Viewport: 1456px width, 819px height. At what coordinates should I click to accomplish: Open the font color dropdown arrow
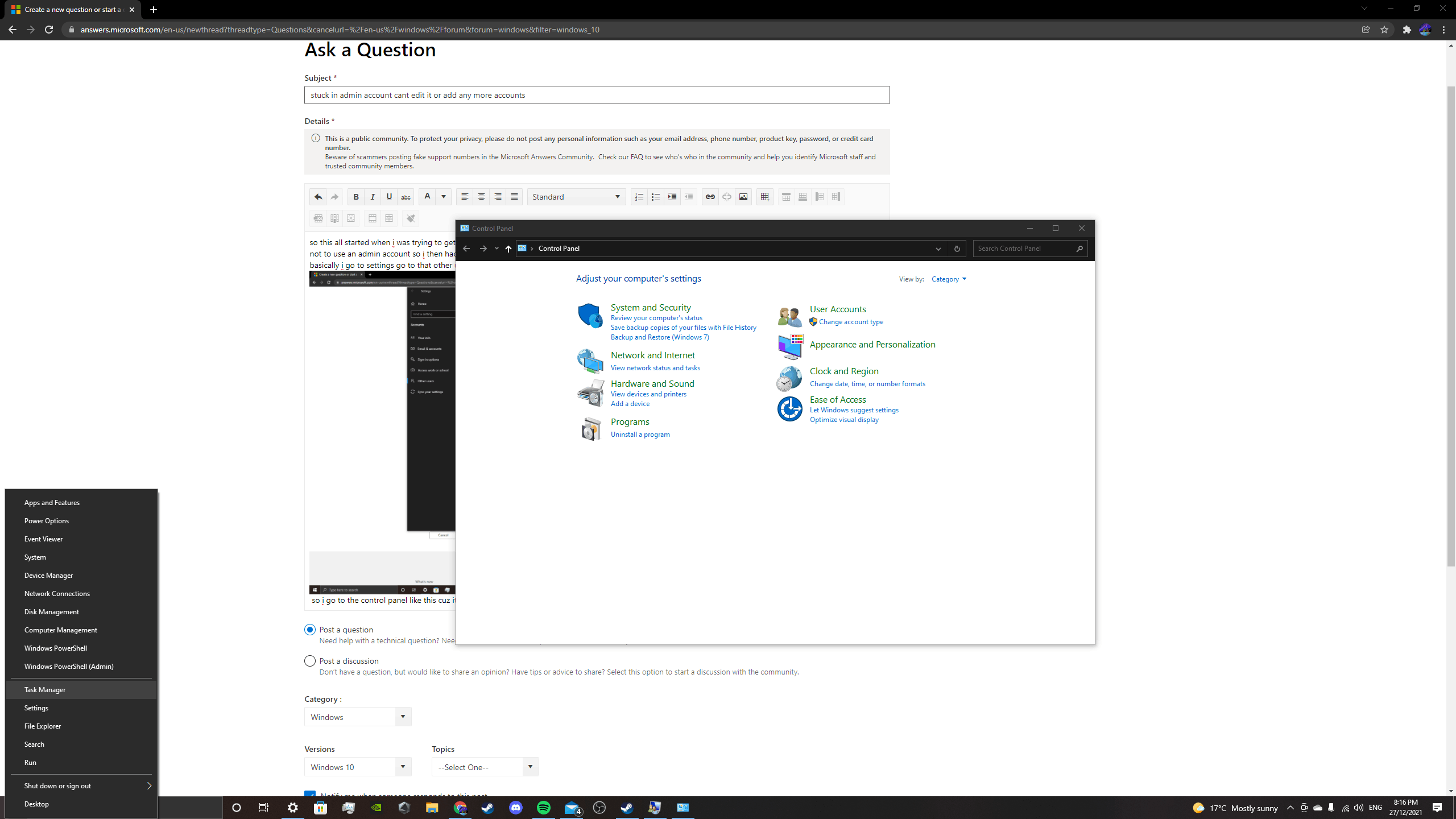coord(444,197)
